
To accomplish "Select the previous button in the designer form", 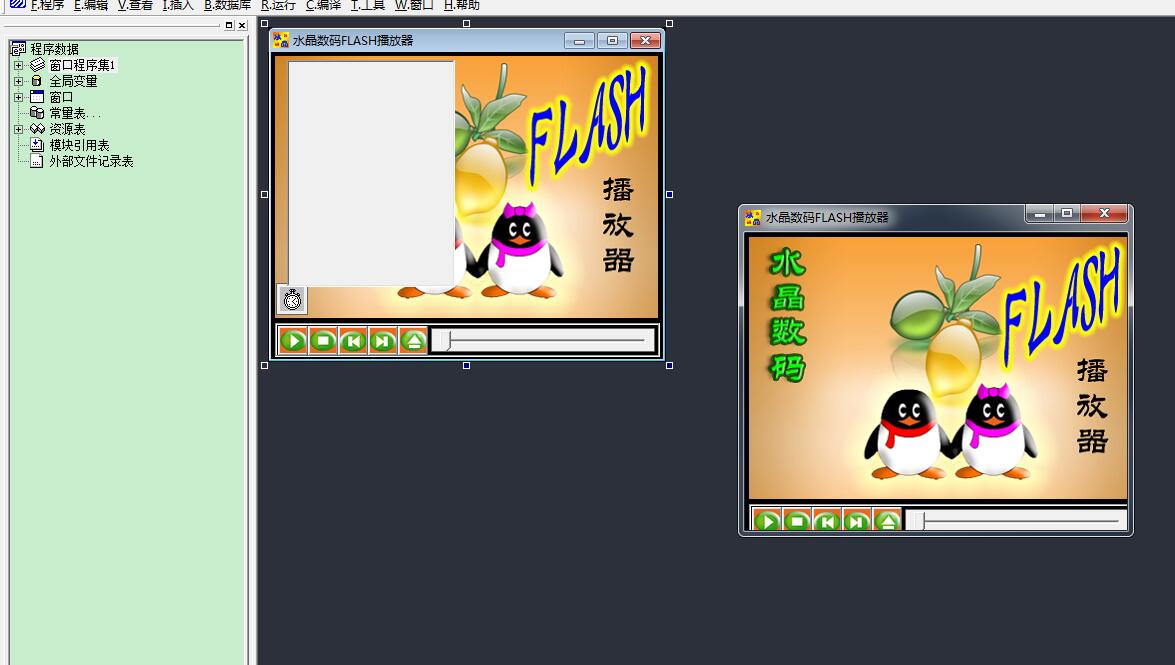I will 353,341.
